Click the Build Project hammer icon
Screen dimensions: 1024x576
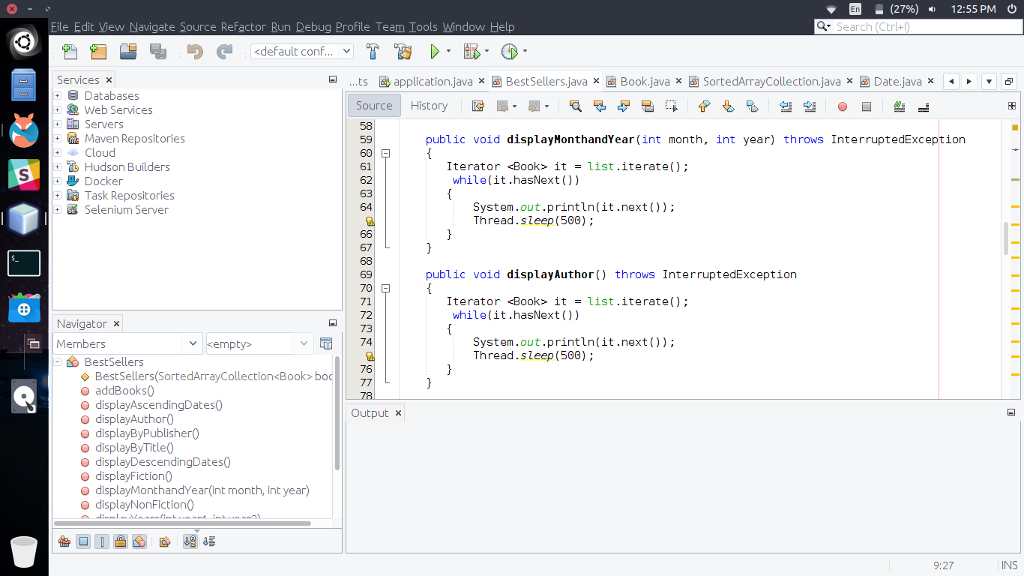click(x=373, y=51)
